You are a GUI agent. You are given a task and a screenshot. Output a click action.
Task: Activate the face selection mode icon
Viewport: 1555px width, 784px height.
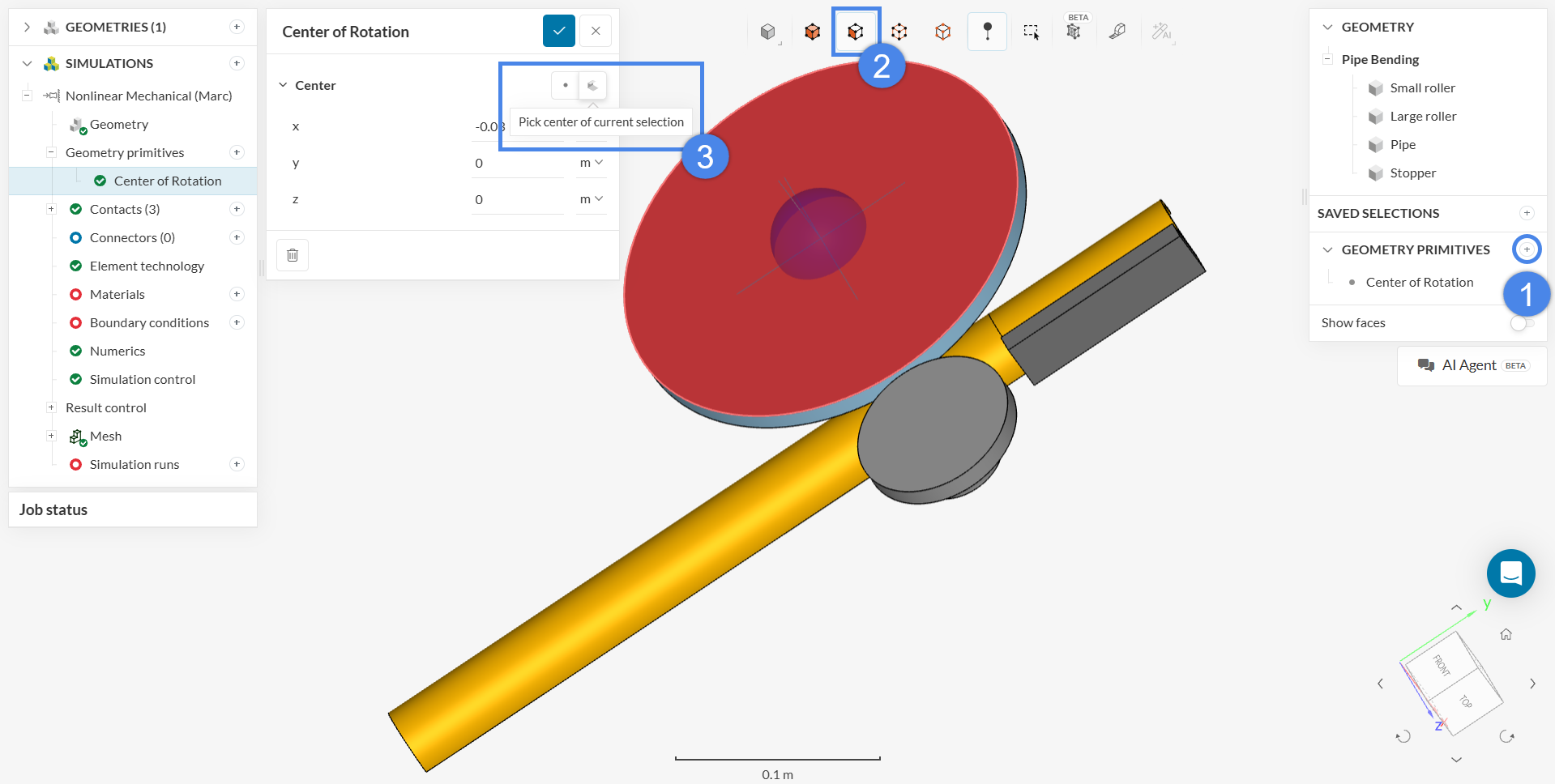[856, 32]
